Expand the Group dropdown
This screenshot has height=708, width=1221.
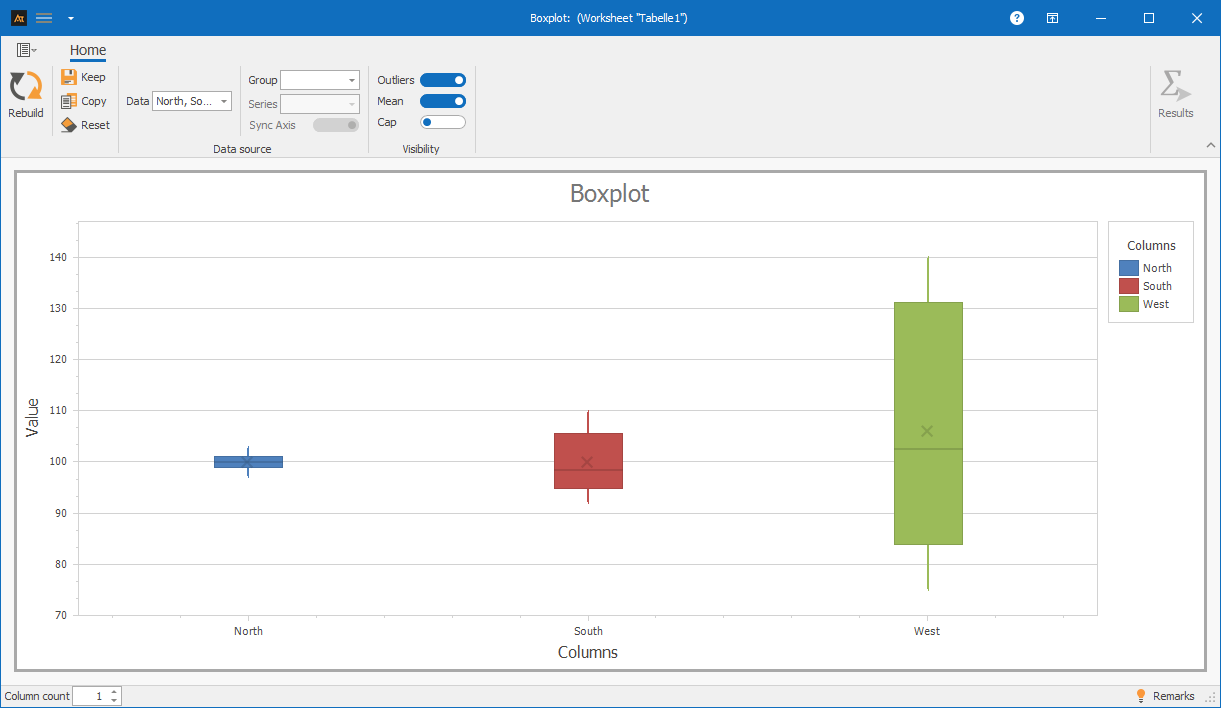(x=320, y=80)
